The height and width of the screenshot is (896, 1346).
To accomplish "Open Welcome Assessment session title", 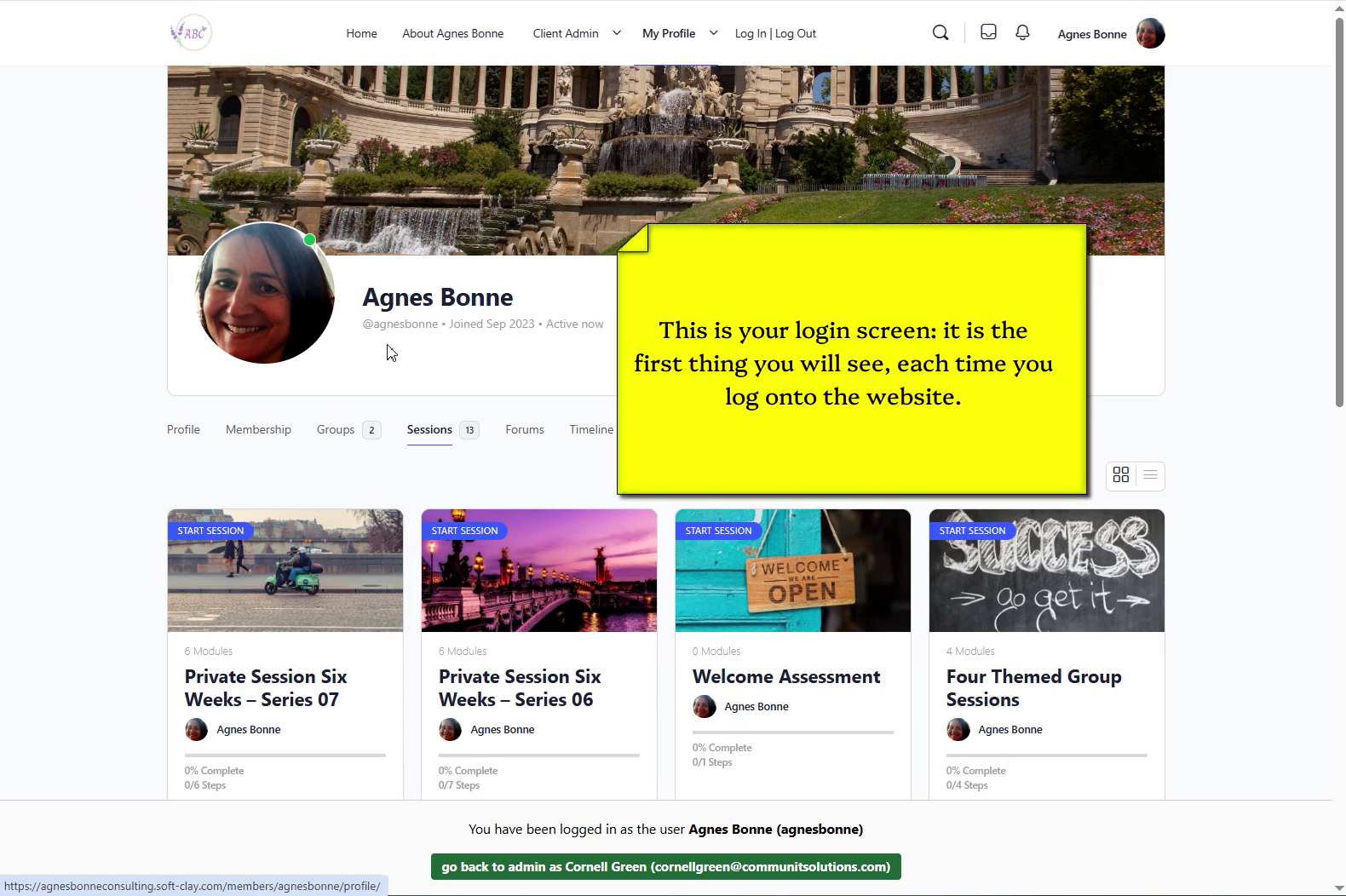I will [x=785, y=677].
